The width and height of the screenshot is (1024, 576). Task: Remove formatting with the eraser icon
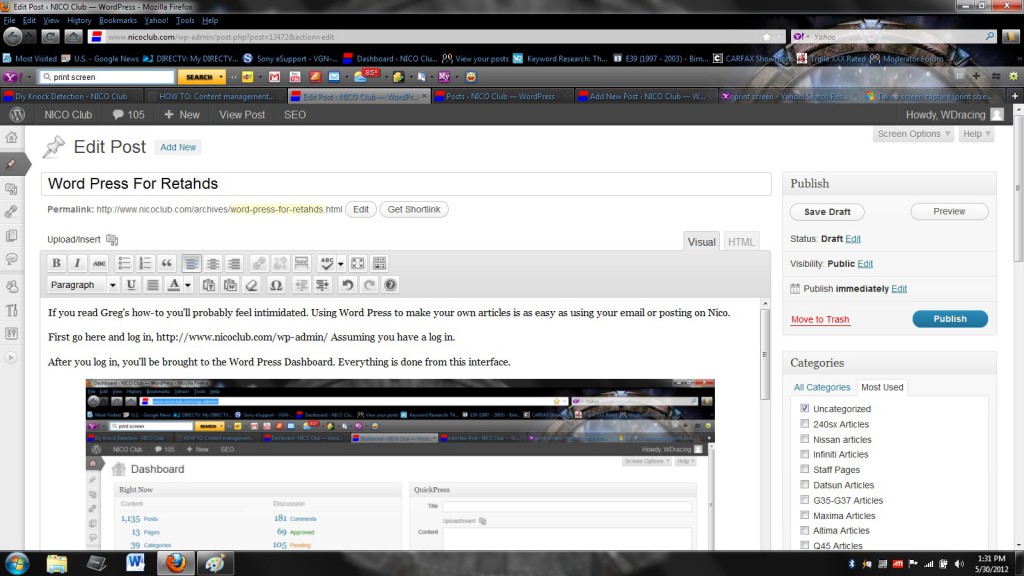tap(251, 285)
